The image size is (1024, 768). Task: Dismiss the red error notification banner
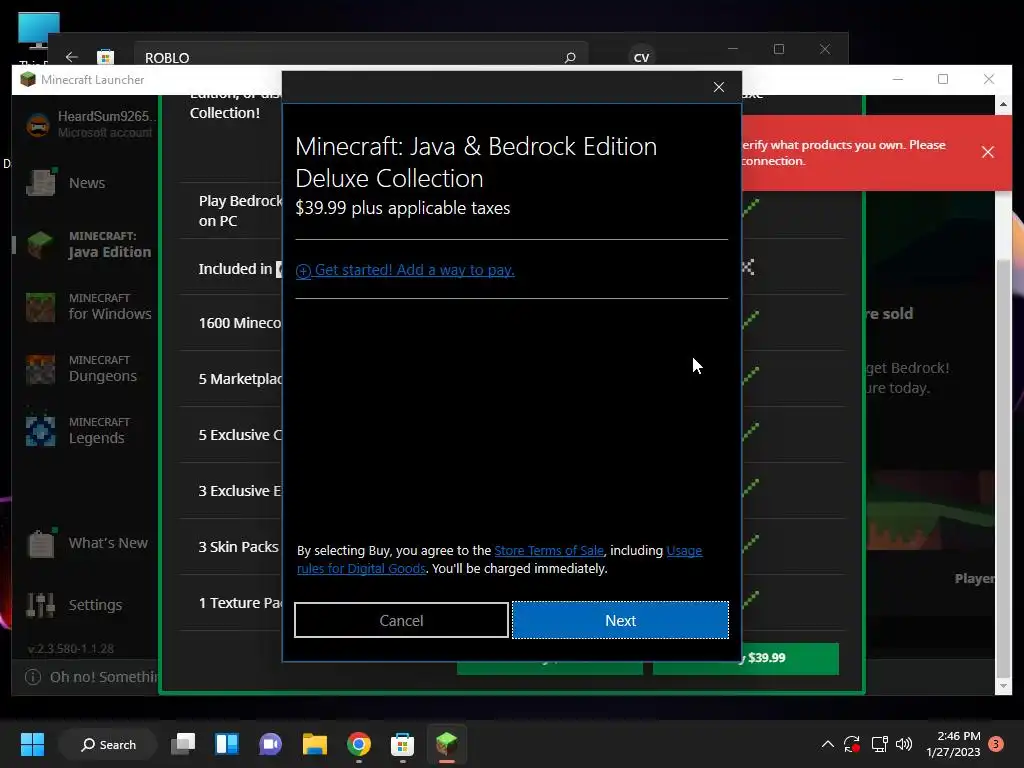click(x=987, y=152)
